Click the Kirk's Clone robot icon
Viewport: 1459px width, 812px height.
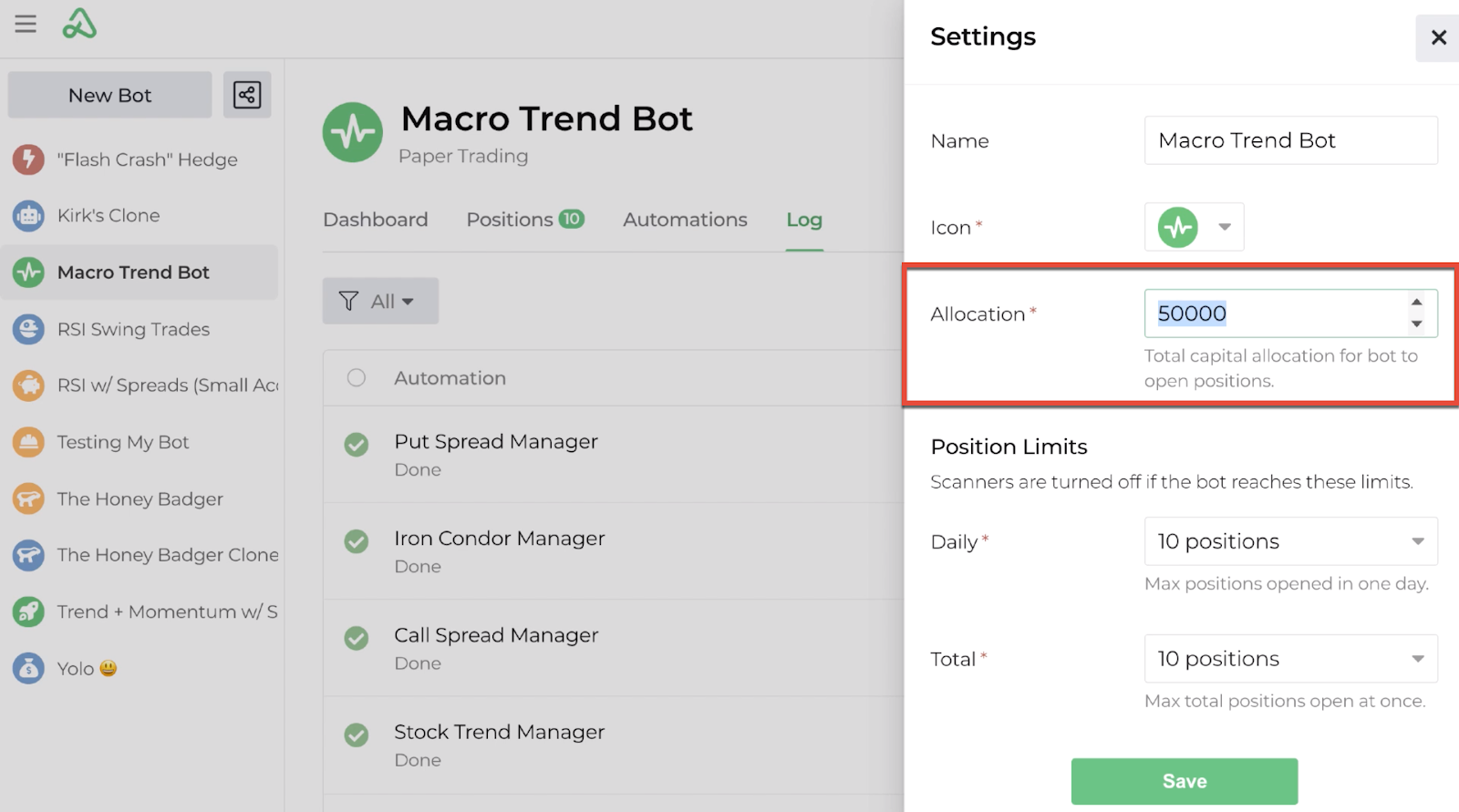28,216
